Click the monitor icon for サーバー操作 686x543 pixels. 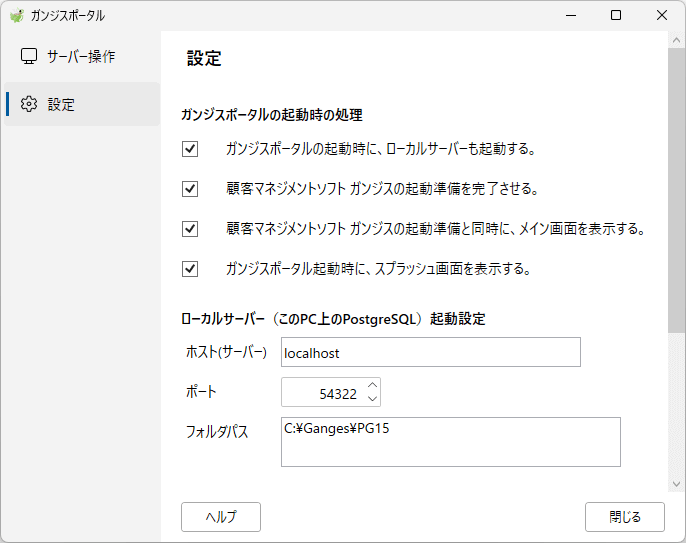(29, 56)
